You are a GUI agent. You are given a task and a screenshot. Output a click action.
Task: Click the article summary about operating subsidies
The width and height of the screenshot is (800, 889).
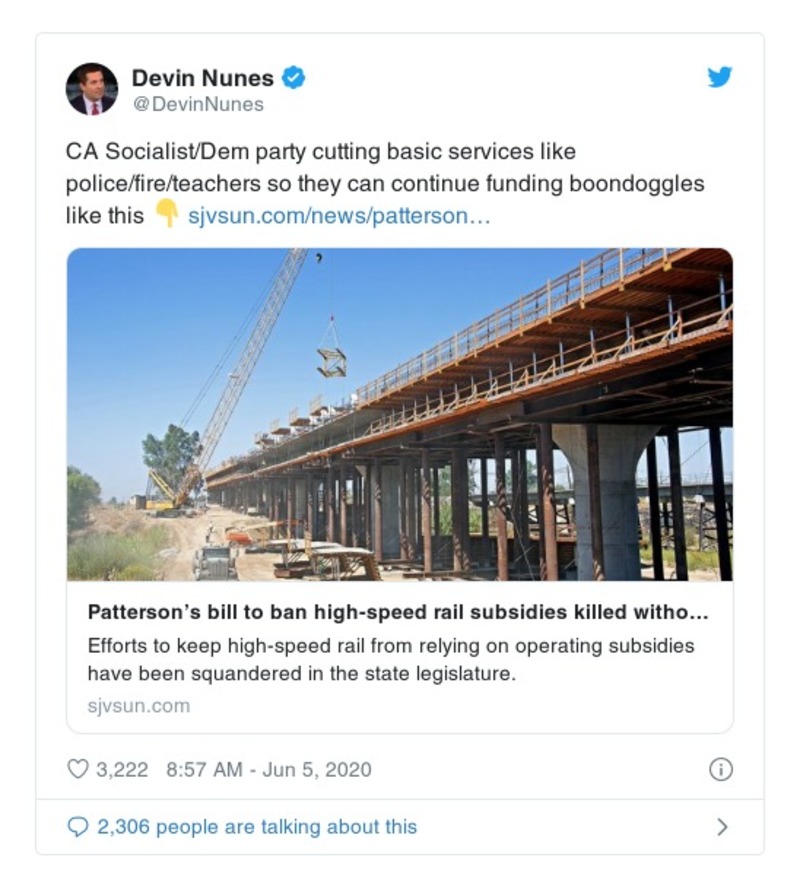pyautogui.click(x=391, y=660)
